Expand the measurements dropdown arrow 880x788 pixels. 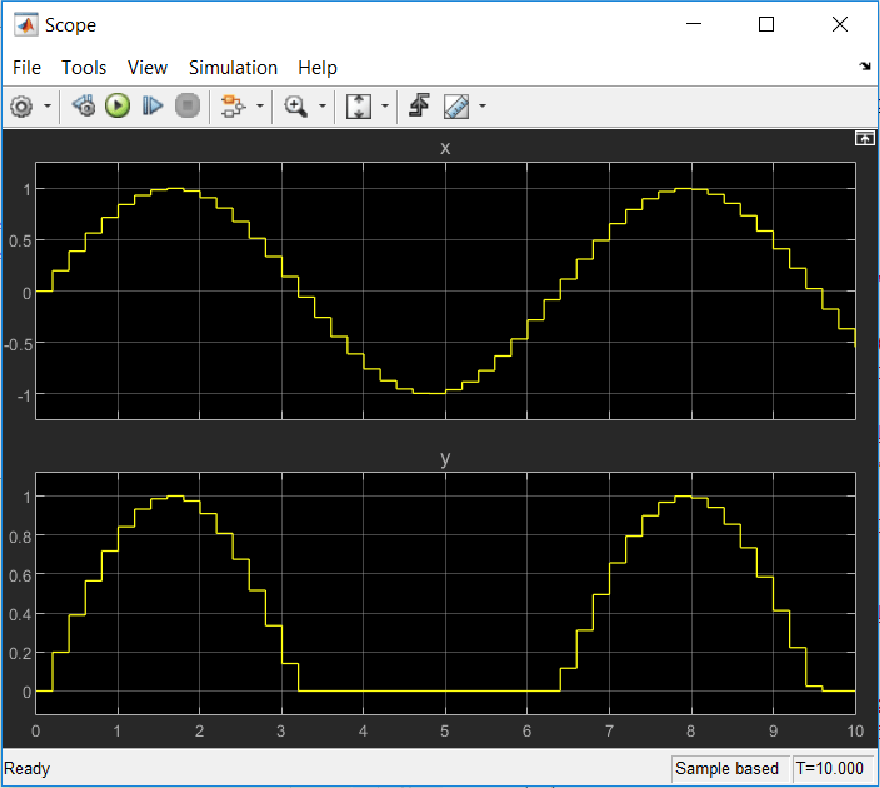(483, 106)
